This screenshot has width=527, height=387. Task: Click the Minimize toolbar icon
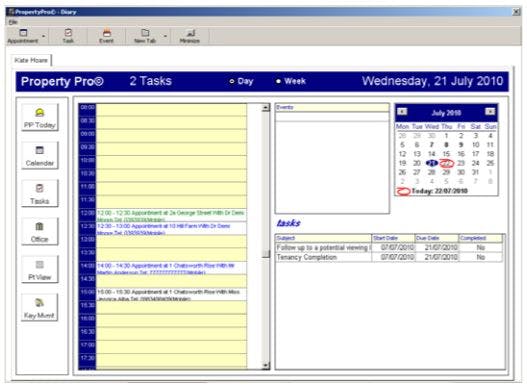tap(190, 36)
